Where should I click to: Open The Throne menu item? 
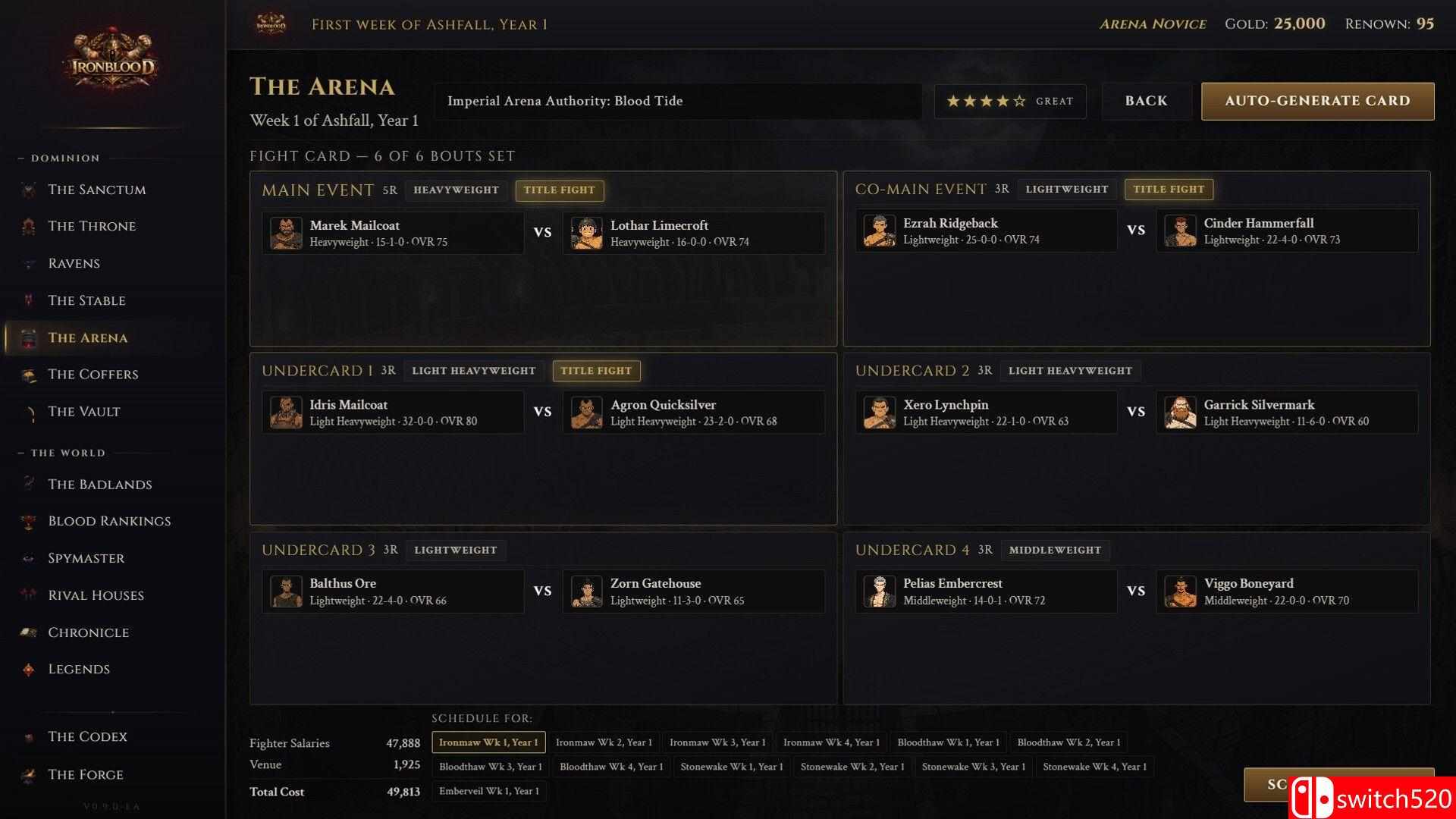(x=114, y=226)
